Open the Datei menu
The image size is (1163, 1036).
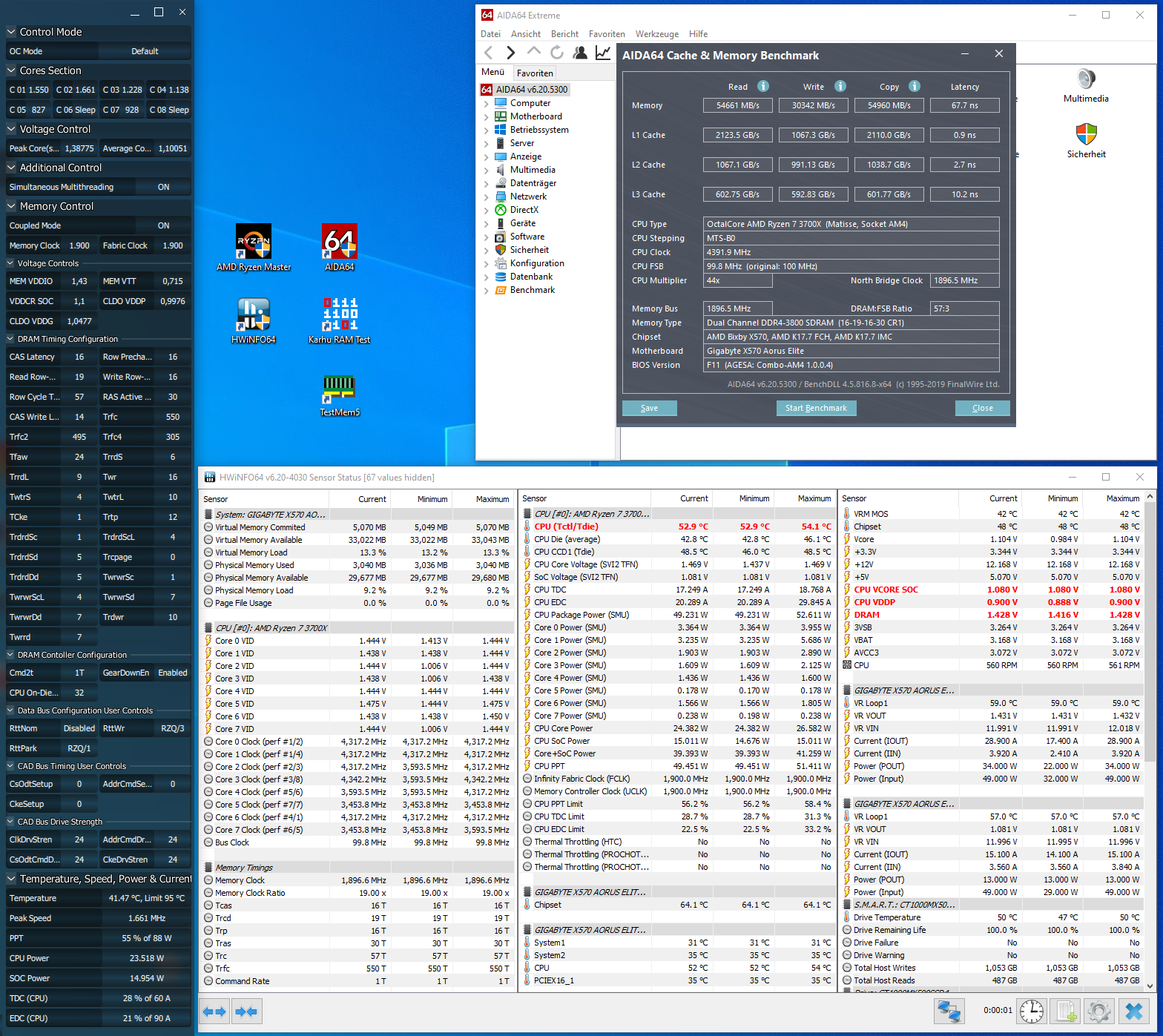[490, 34]
